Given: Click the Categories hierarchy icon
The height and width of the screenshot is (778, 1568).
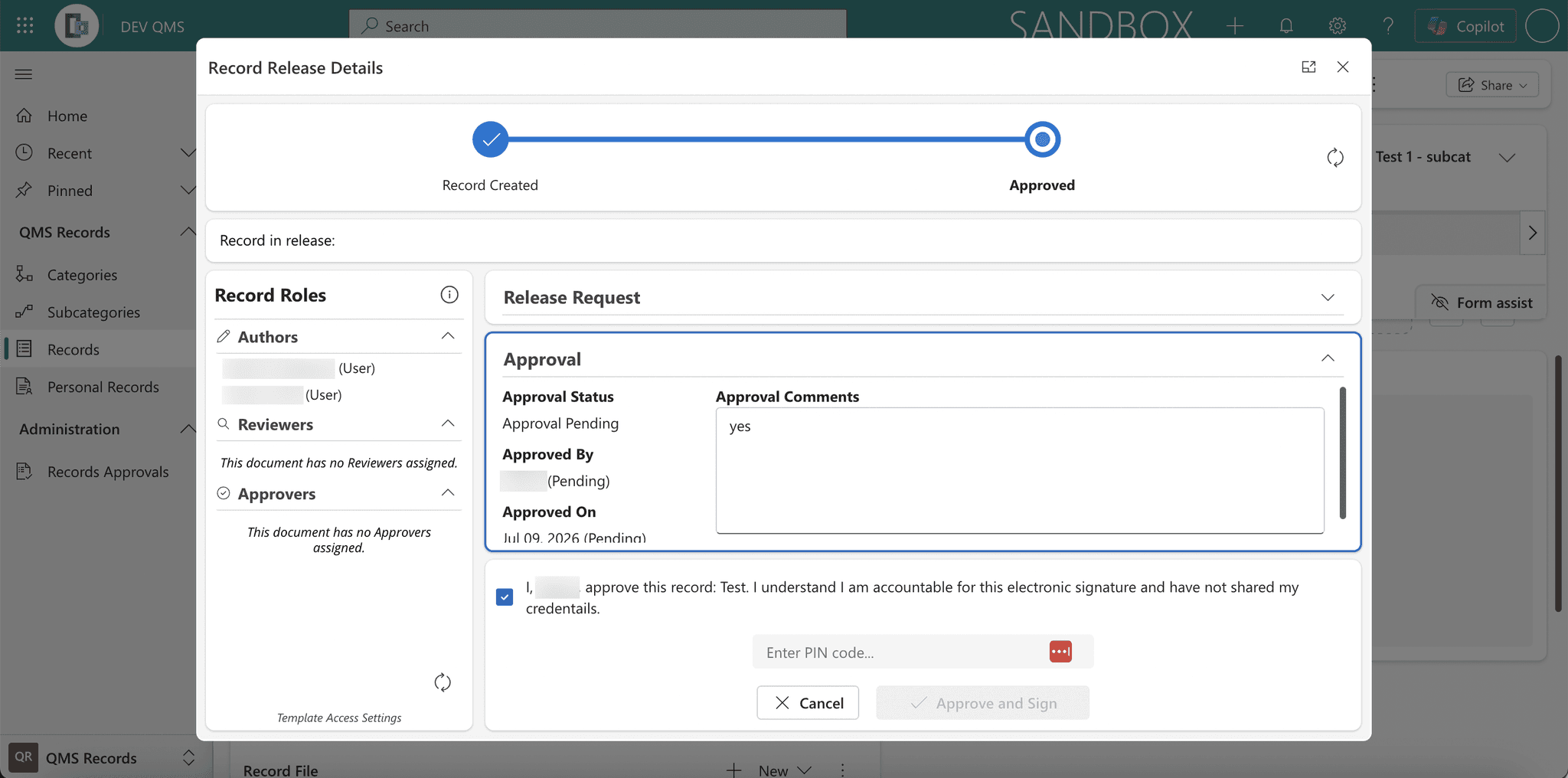Looking at the screenshot, I should coord(24,273).
